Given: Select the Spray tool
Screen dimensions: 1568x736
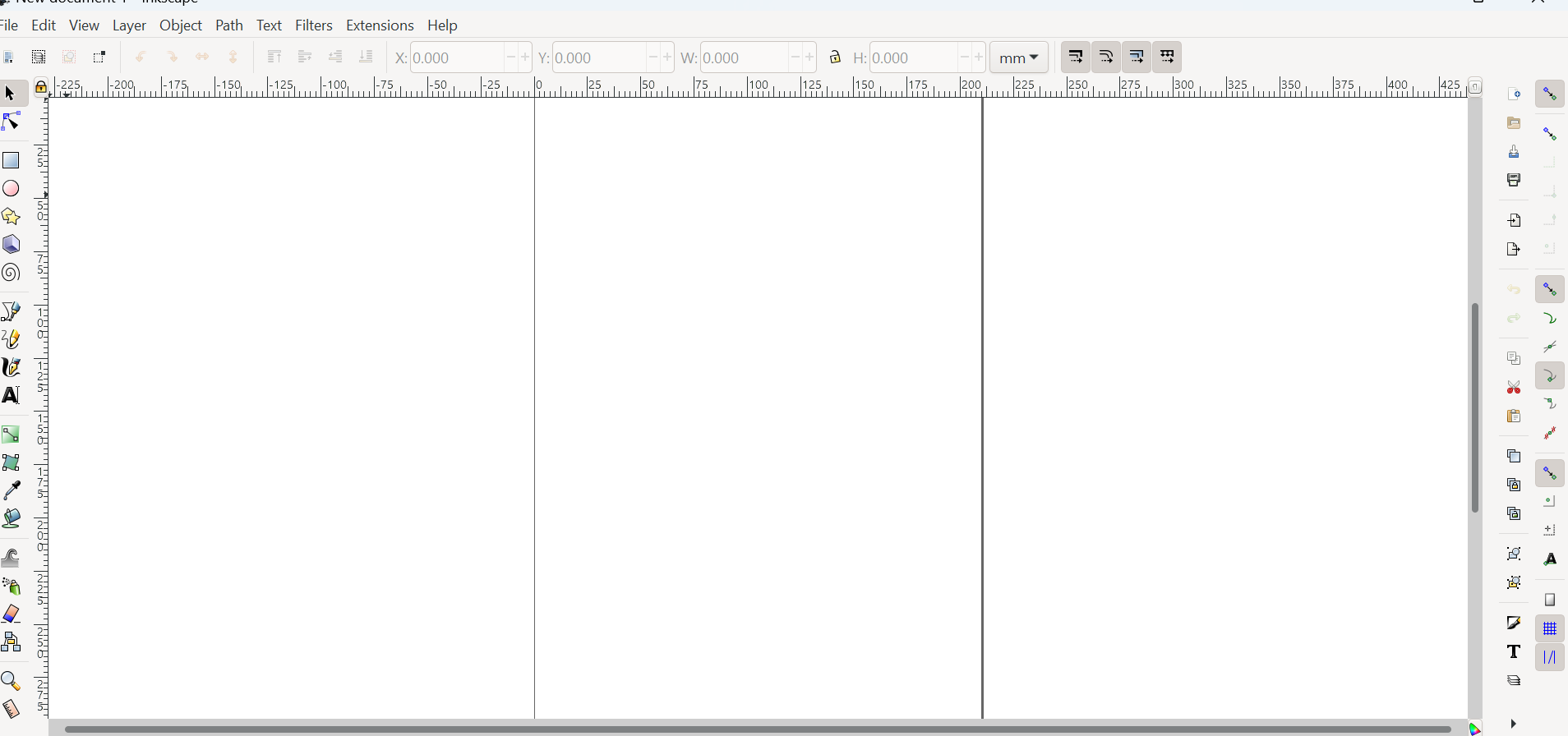Looking at the screenshot, I should [x=11, y=586].
